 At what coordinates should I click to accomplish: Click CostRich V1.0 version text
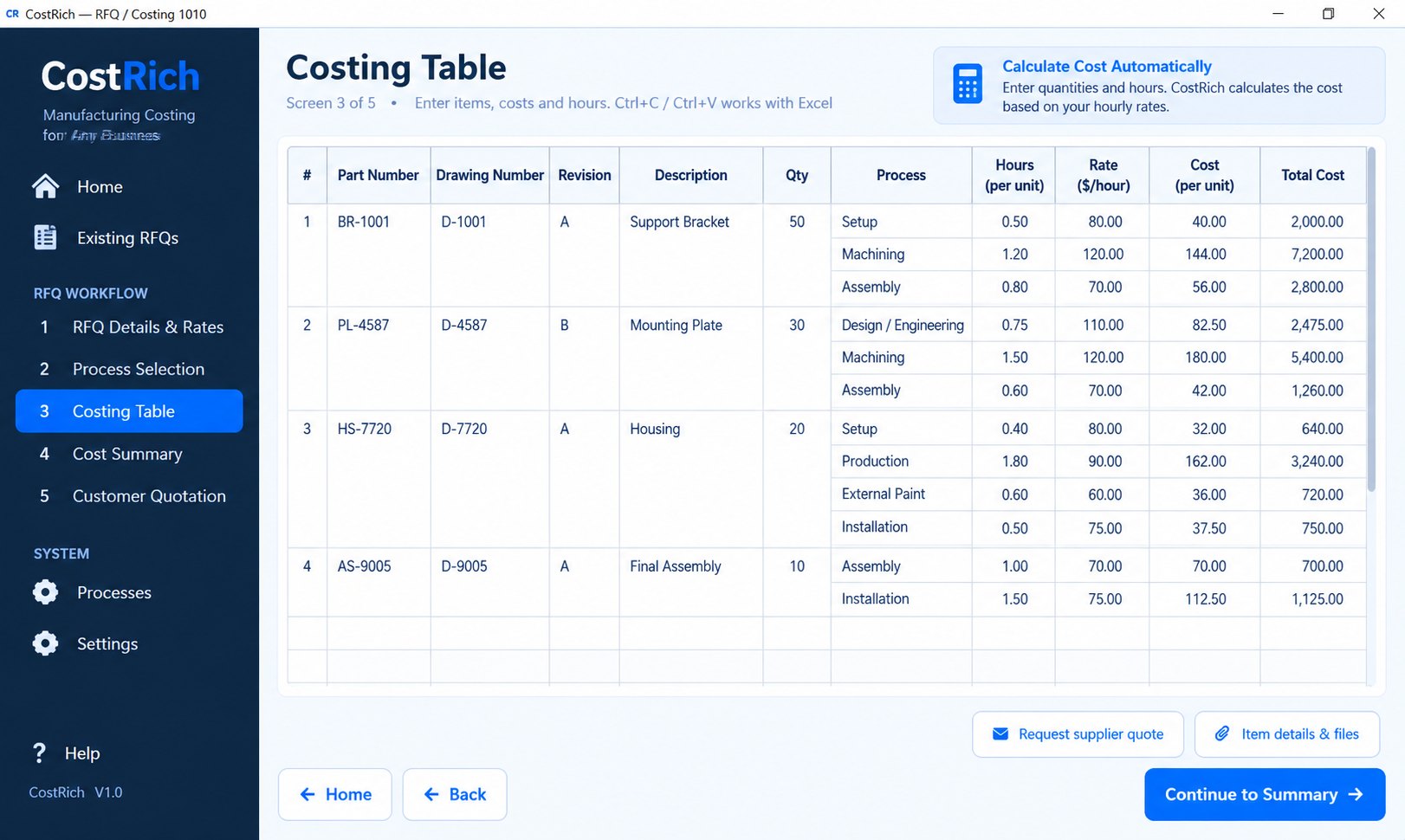click(75, 792)
